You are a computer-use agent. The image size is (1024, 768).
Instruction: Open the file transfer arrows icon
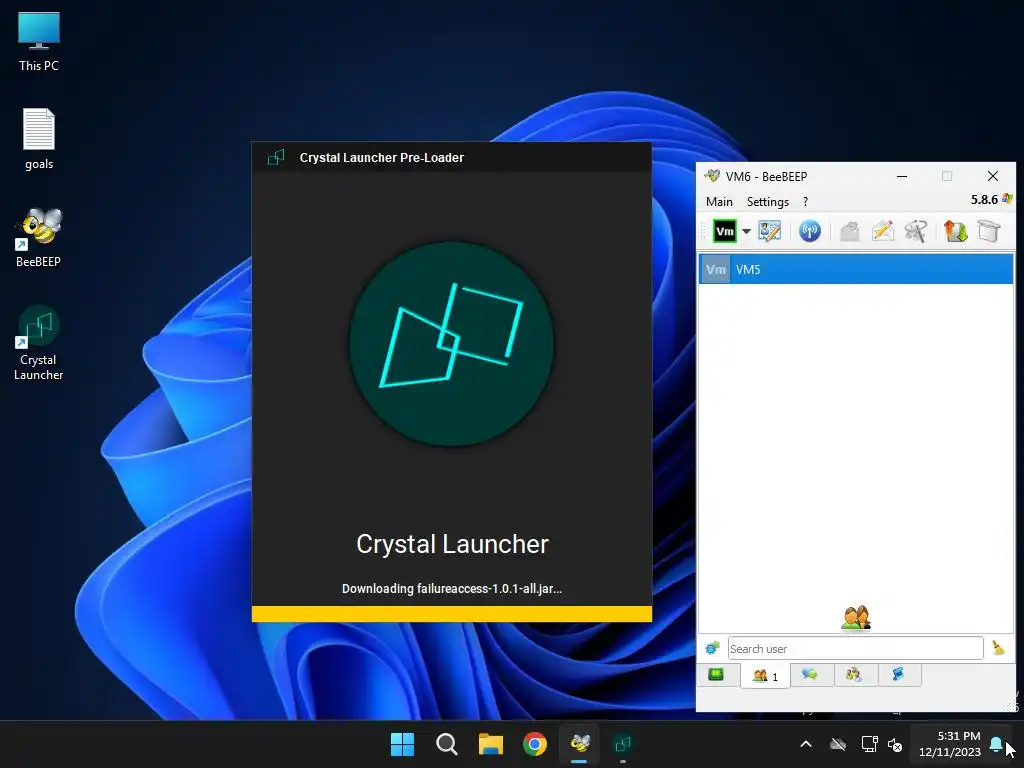[x=955, y=231]
